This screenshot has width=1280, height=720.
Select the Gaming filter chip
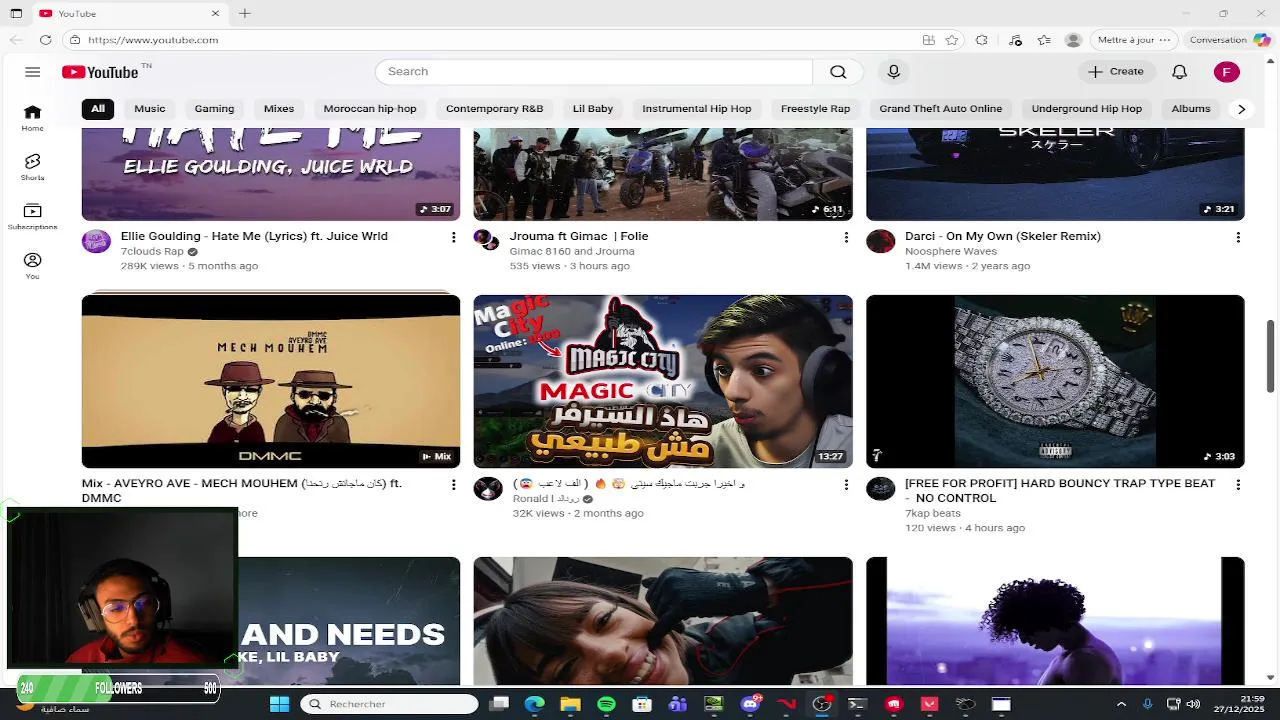coord(214,109)
